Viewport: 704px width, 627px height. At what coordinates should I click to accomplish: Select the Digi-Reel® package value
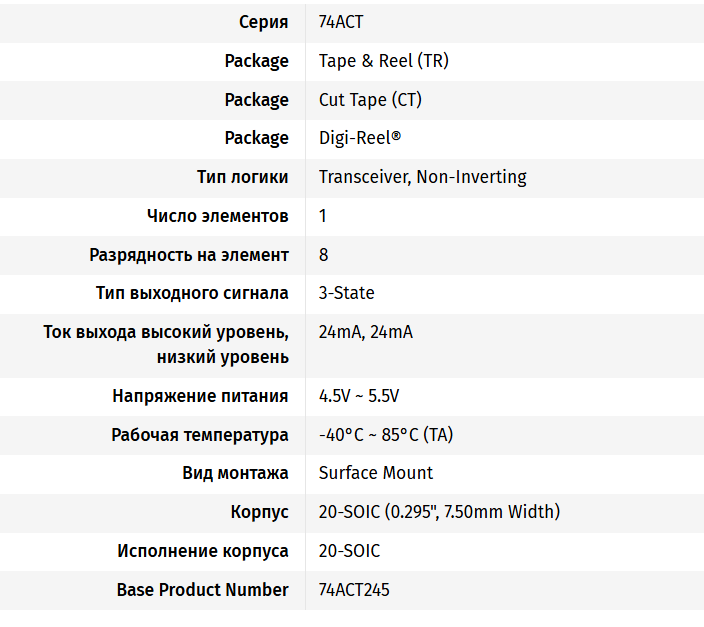(360, 138)
